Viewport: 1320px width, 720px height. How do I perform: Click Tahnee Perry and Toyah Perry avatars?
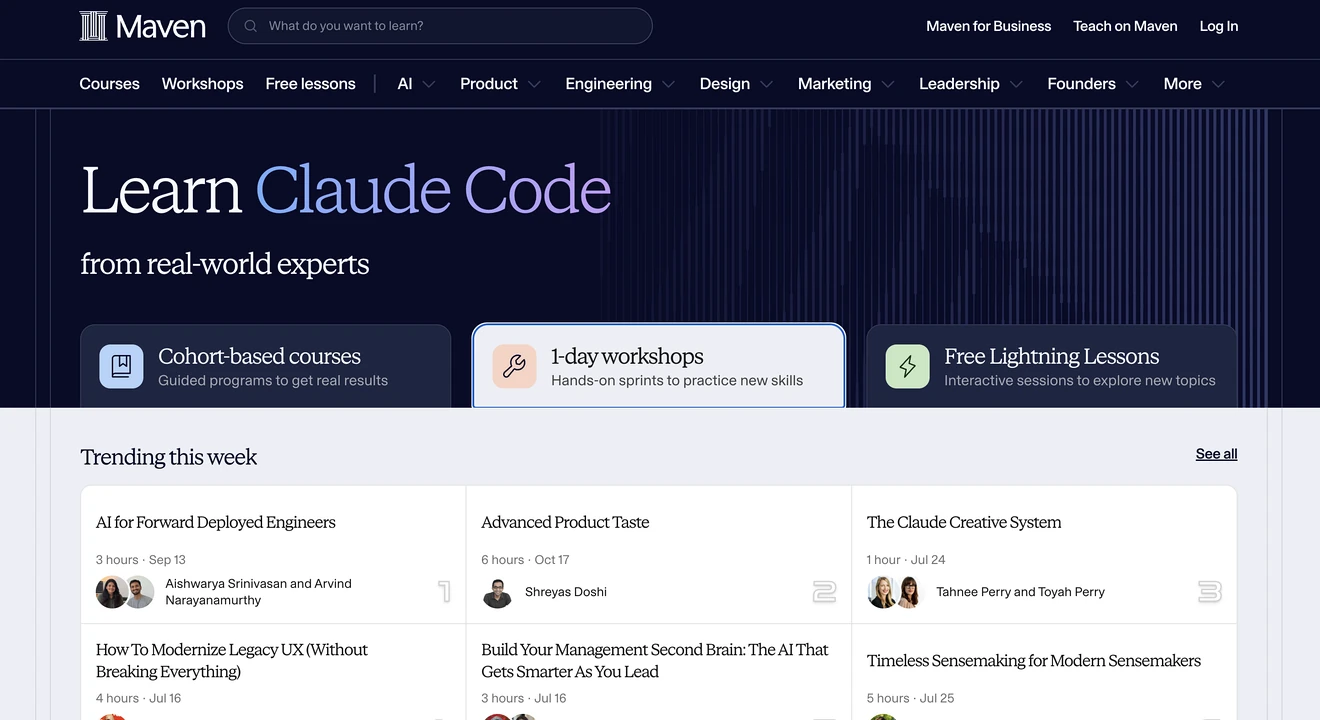pyautogui.click(x=895, y=592)
